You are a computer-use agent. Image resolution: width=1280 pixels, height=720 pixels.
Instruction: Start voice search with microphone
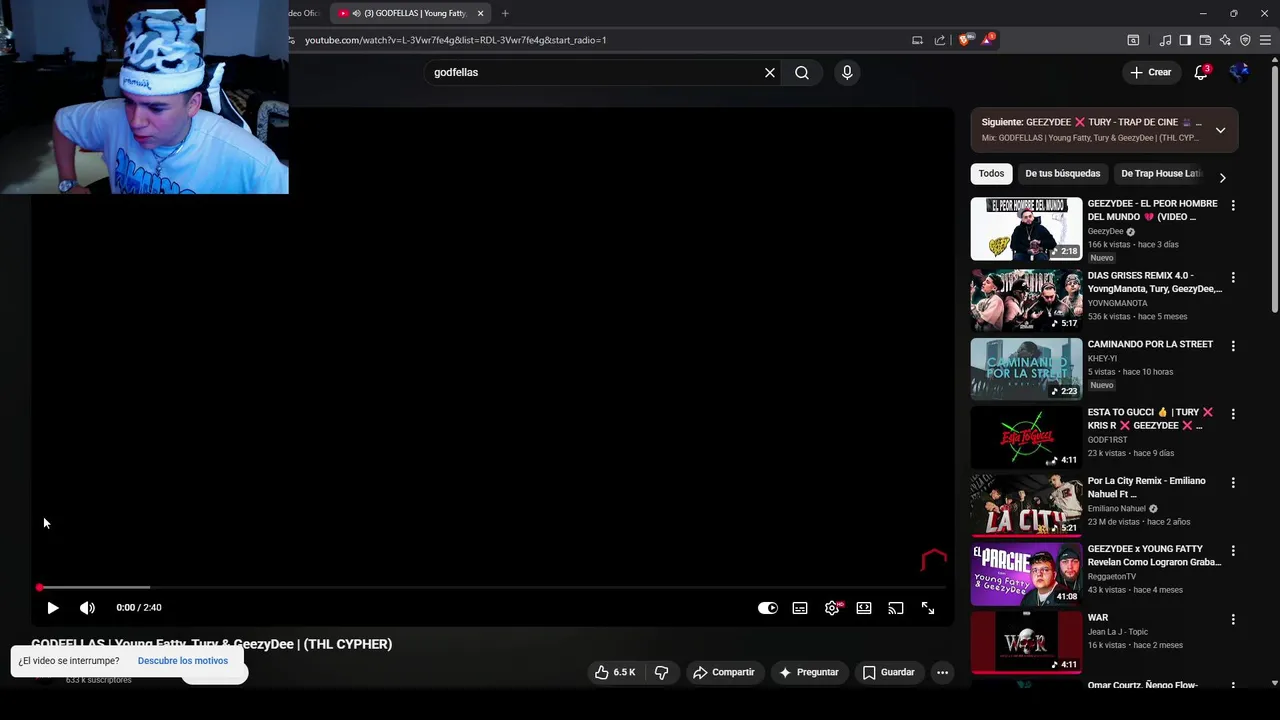[847, 72]
